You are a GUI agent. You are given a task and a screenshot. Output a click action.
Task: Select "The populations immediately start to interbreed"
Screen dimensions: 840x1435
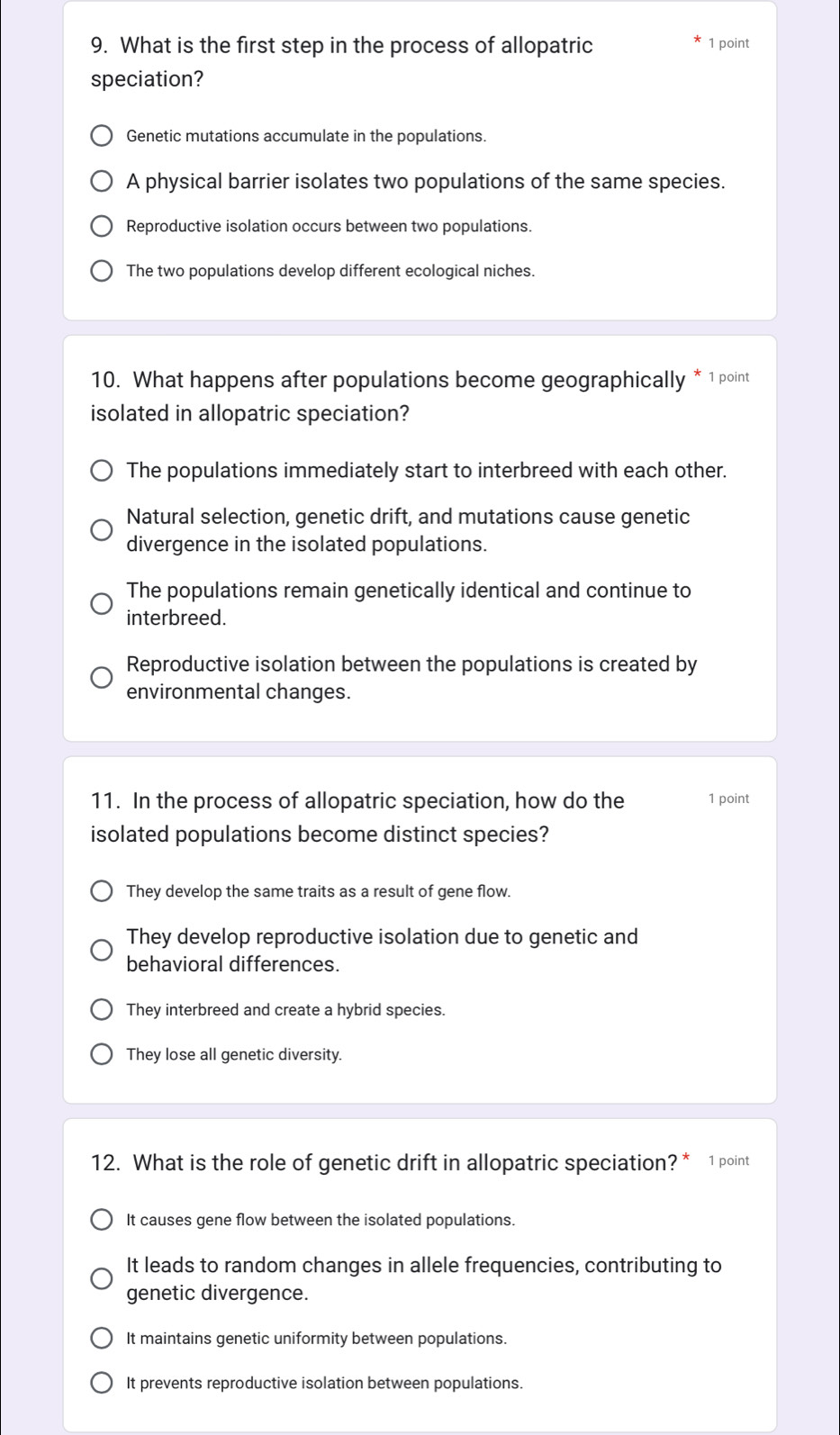pyautogui.click(x=102, y=470)
